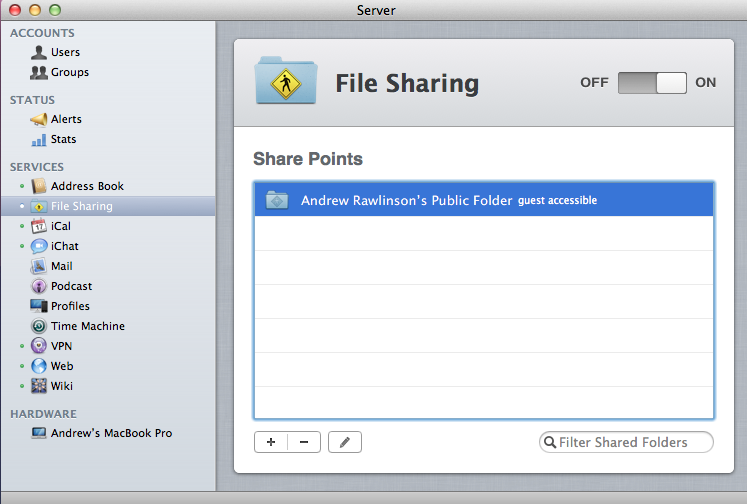Screen dimensions: 747x504
Task: Click the File Sharing sidebar folder icon
Action: tap(39, 206)
